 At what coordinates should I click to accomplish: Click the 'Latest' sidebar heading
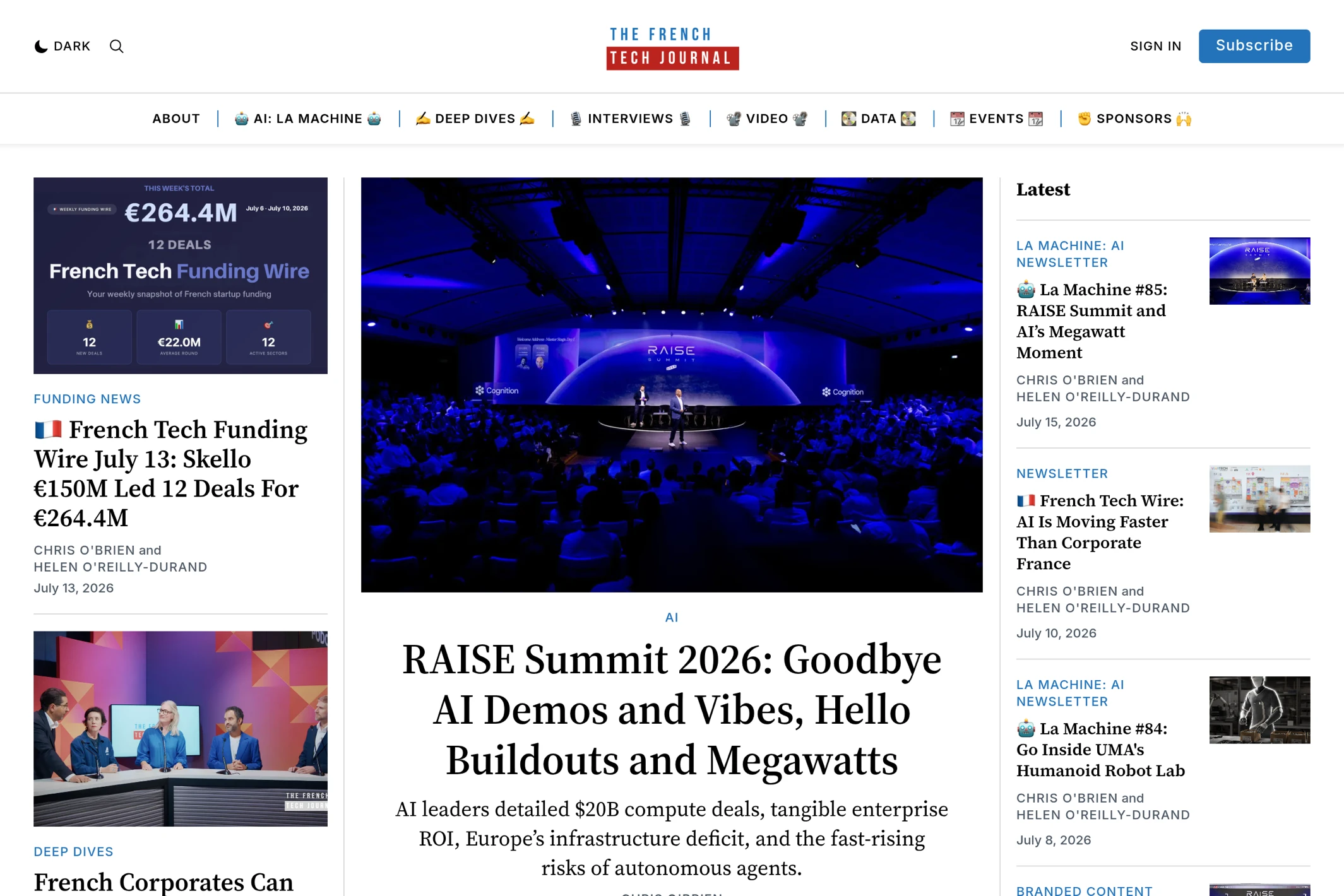pyautogui.click(x=1043, y=190)
